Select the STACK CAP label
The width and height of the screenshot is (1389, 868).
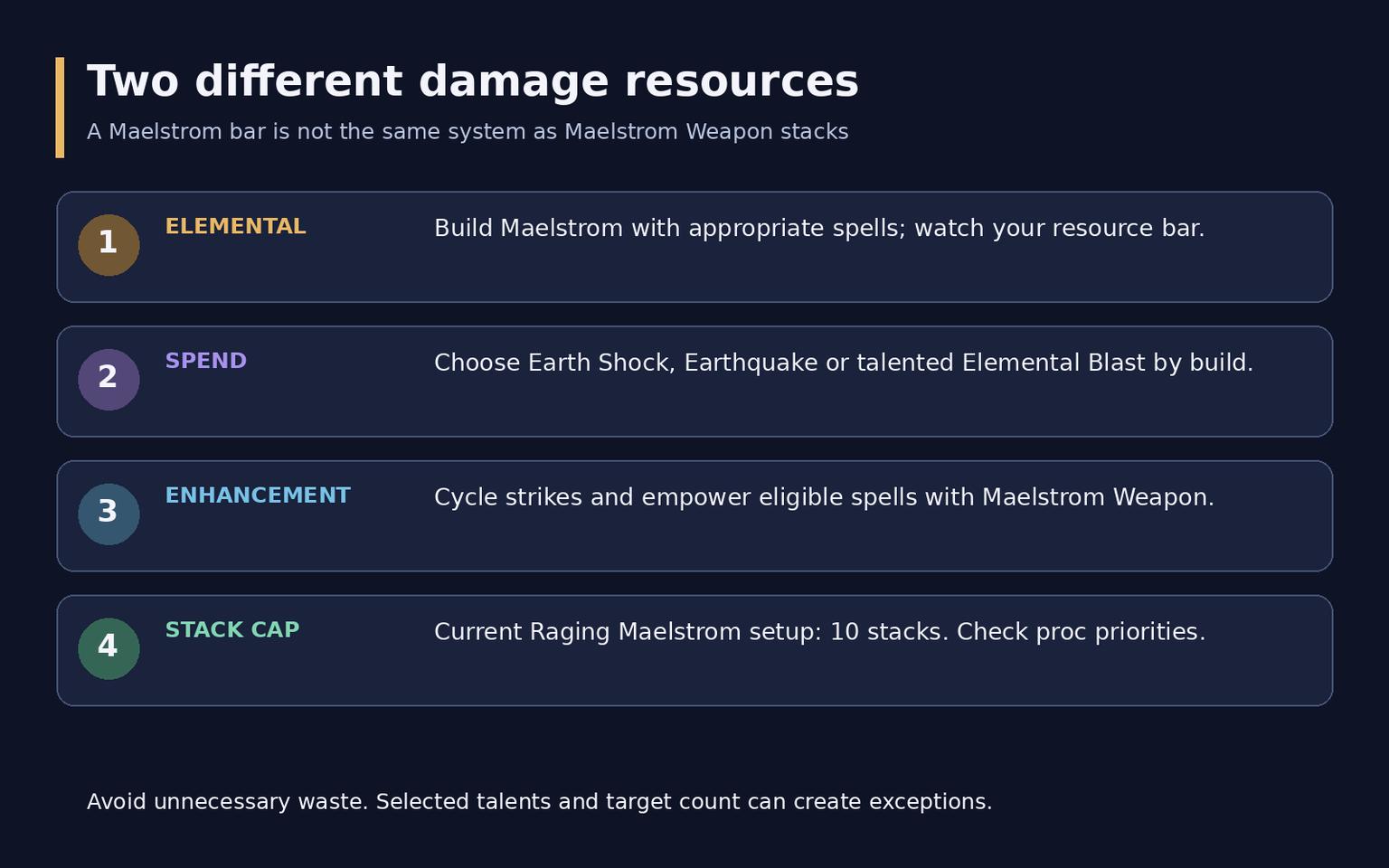pos(231,630)
